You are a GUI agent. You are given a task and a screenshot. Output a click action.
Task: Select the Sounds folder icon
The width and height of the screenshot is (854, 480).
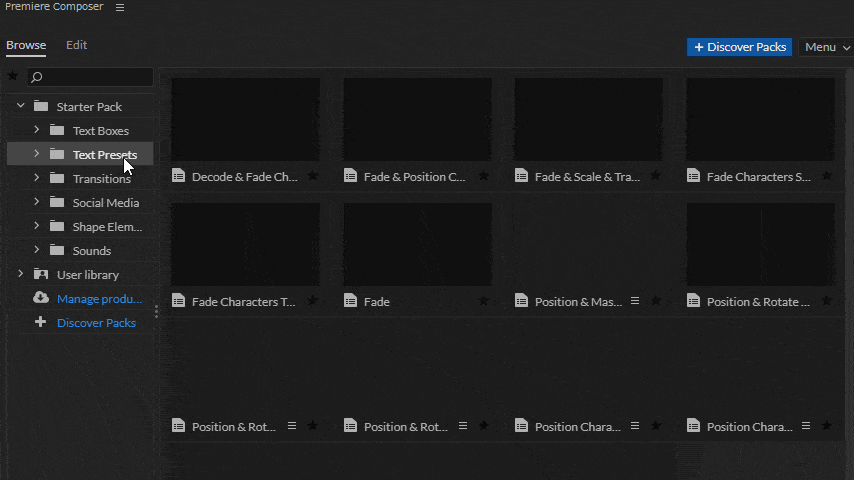tap(57, 250)
